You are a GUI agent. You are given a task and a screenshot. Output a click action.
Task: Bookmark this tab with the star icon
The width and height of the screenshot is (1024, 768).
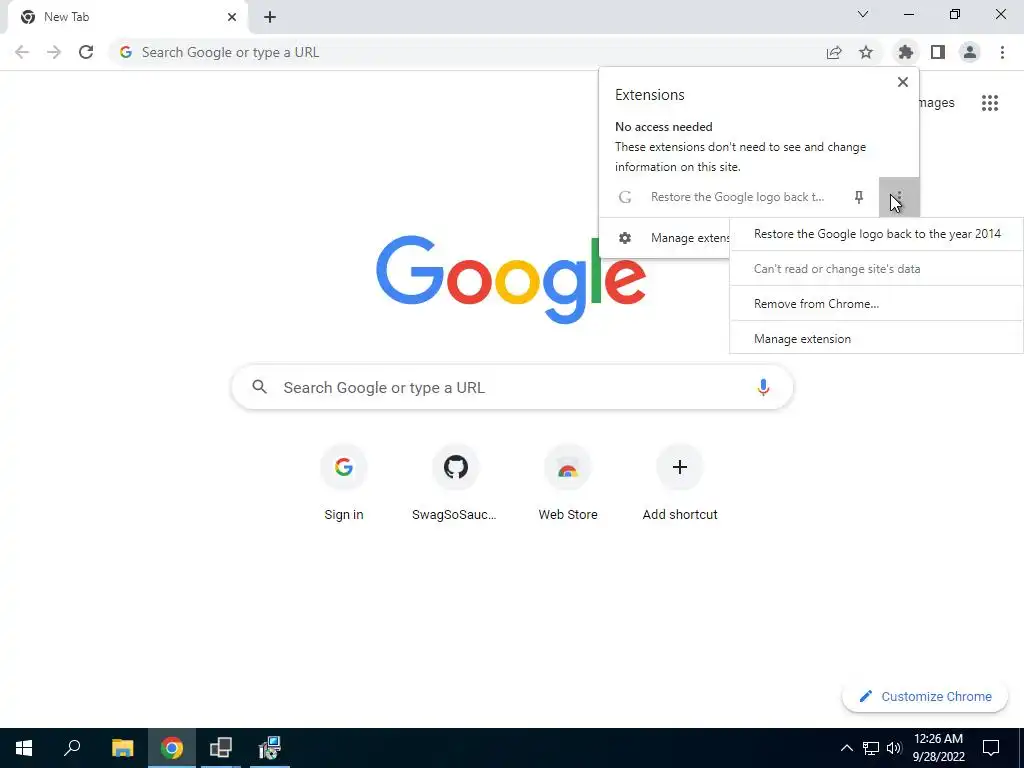(x=866, y=52)
